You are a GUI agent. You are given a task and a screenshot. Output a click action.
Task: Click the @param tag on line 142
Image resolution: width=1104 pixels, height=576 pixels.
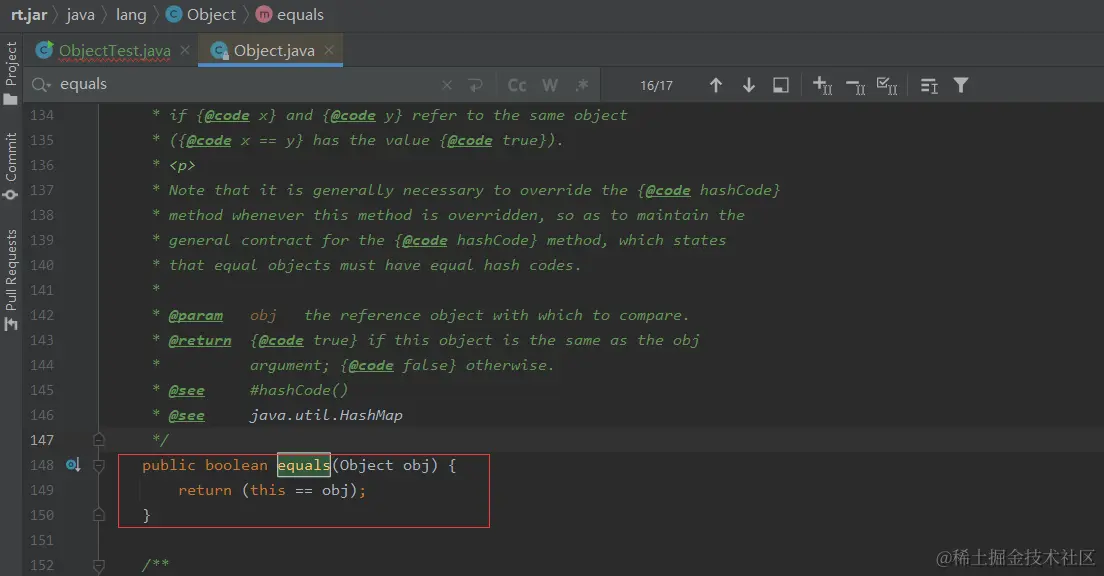(196, 315)
